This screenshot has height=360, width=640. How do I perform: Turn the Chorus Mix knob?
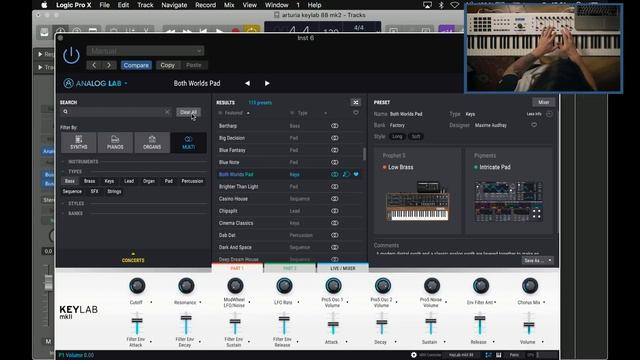(x=530, y=286)
